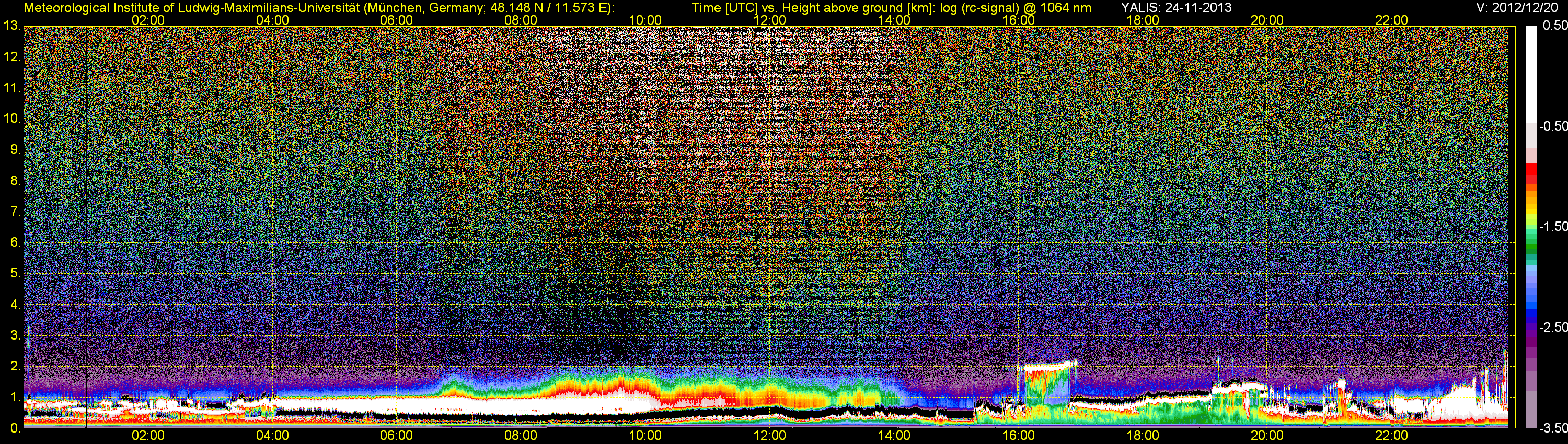Viewport: 1568px width, 444px height.
Task: Click '06:00' on the bottom time axis
Action: pos(396,436)
